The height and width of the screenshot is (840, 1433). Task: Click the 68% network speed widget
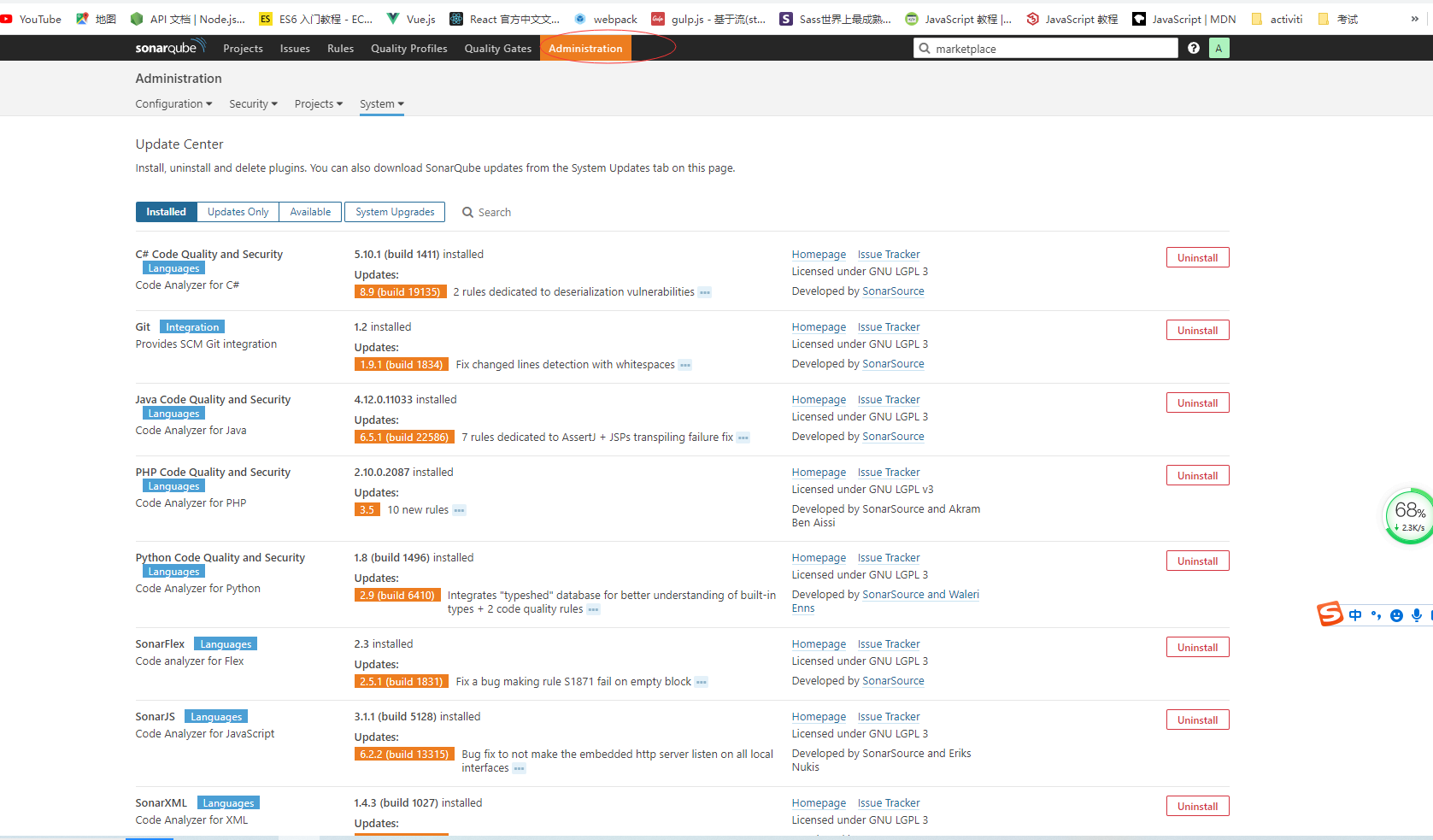(1408, 516)
